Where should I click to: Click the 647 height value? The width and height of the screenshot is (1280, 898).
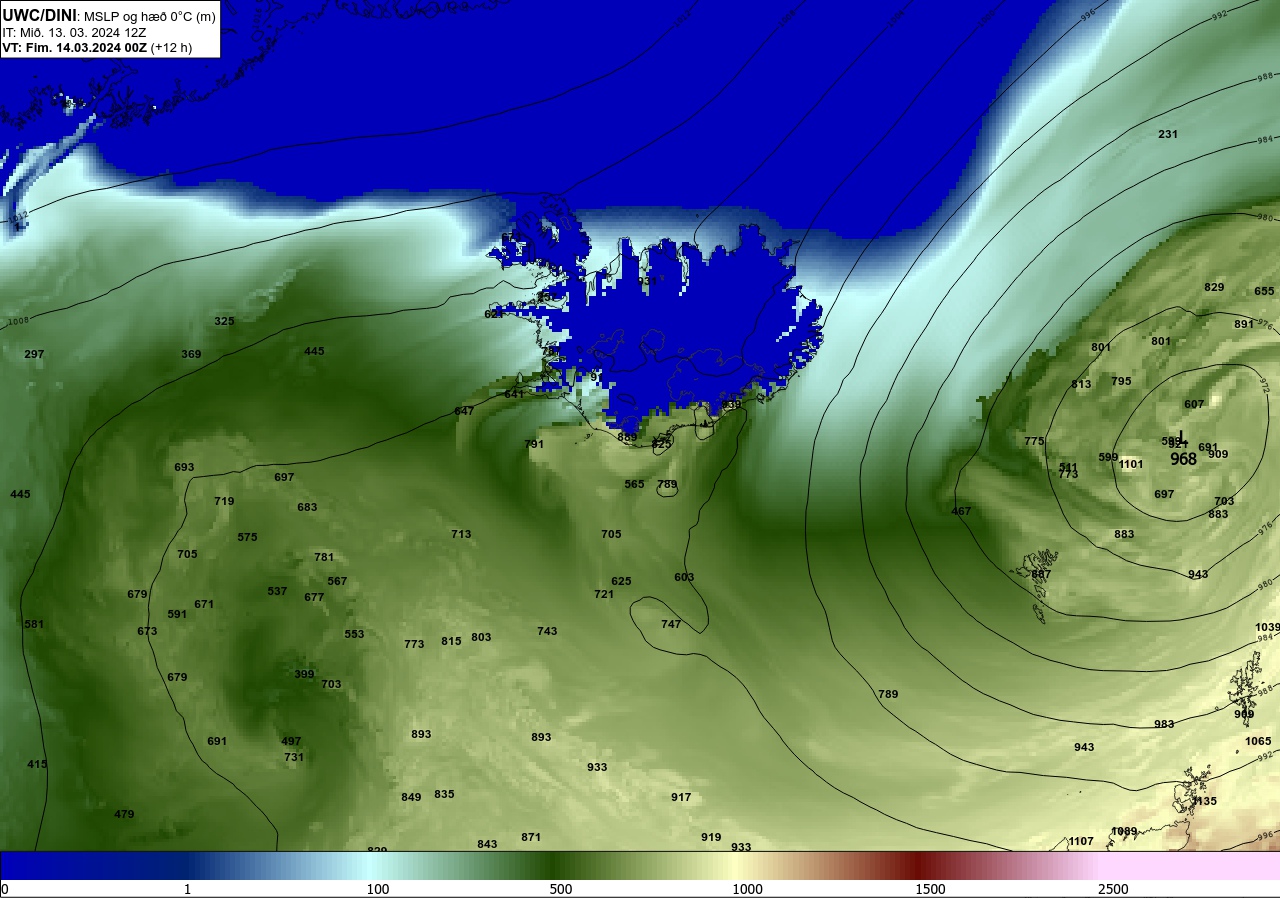click(x=464, y=411)
